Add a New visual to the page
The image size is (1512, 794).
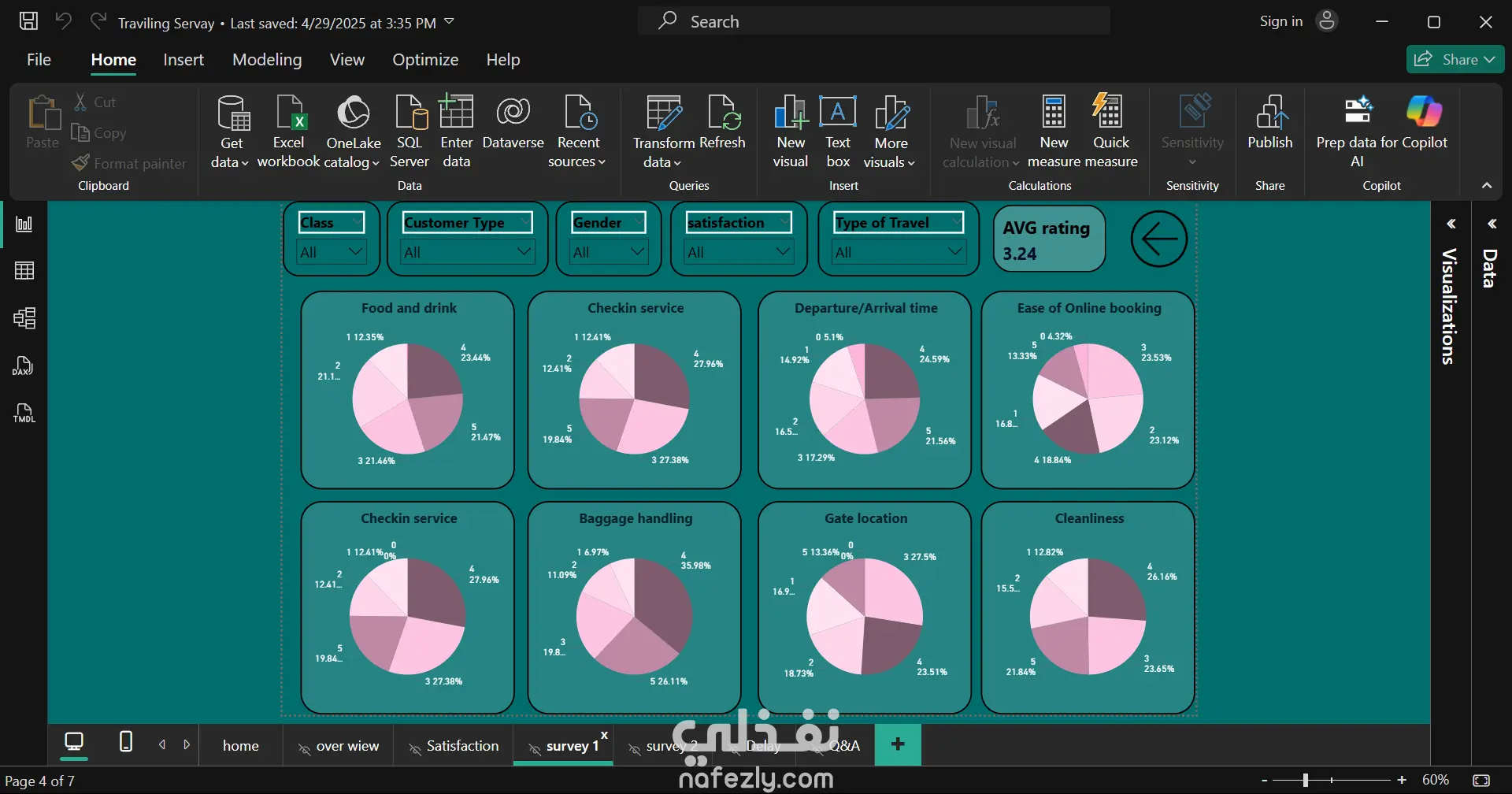coord(791,131)
